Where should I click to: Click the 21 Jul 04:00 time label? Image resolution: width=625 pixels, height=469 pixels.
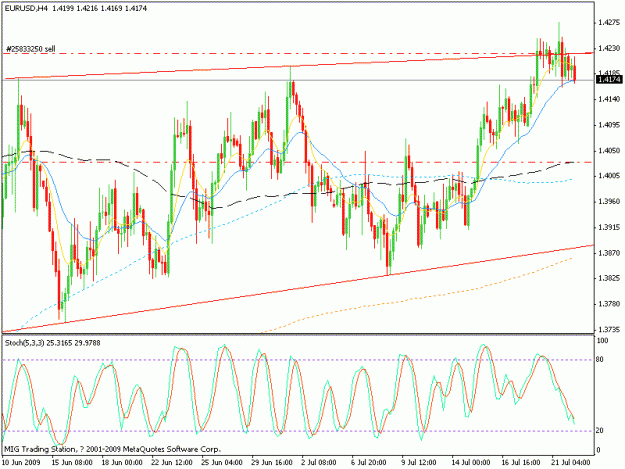point(571,463)
